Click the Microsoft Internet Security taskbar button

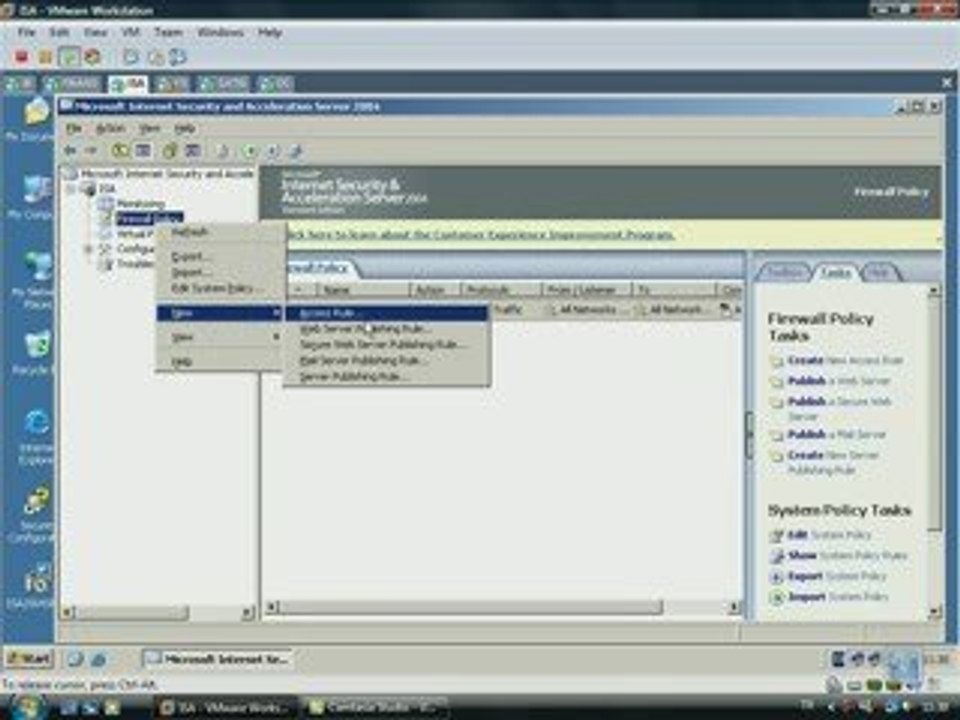click(x=217, y=659)
